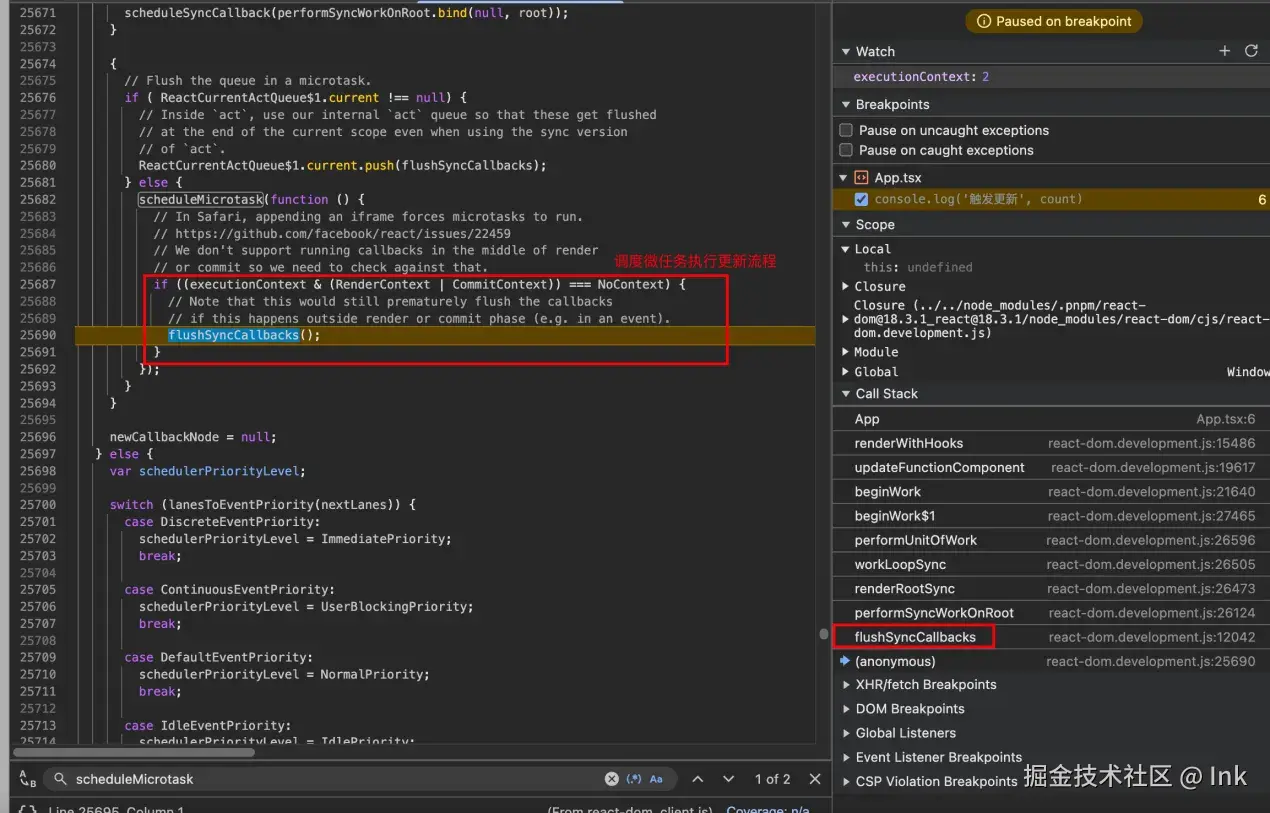Expand CSP Violation Breakpoints section
Image resolution: width=1270 pixels, height=813 pixels.
click(x=845, y=781)
